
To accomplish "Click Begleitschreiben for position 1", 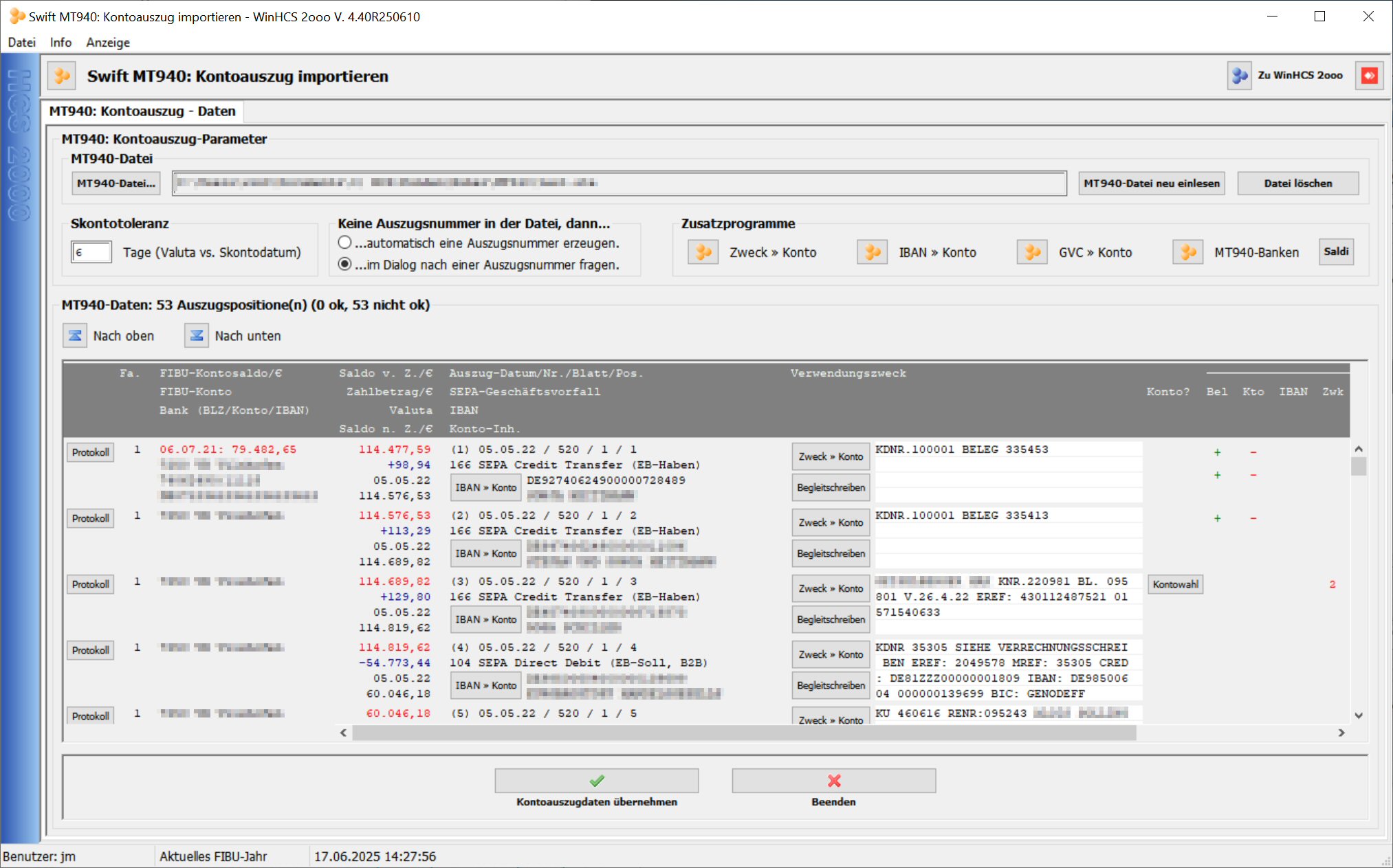I will 831,487.
